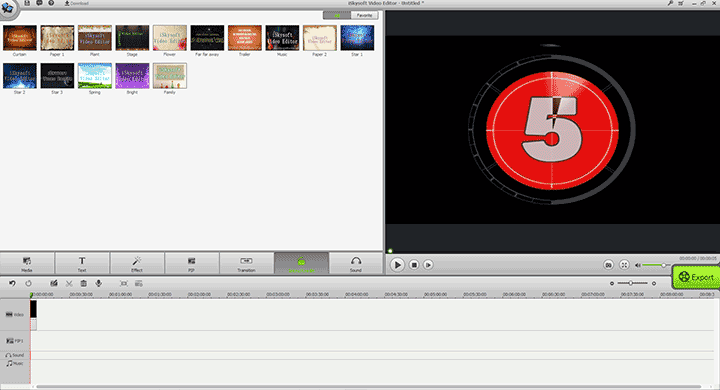Open the help question mark icon
The width and height of the screenshot is (720, 390).
tap(51, 3)
